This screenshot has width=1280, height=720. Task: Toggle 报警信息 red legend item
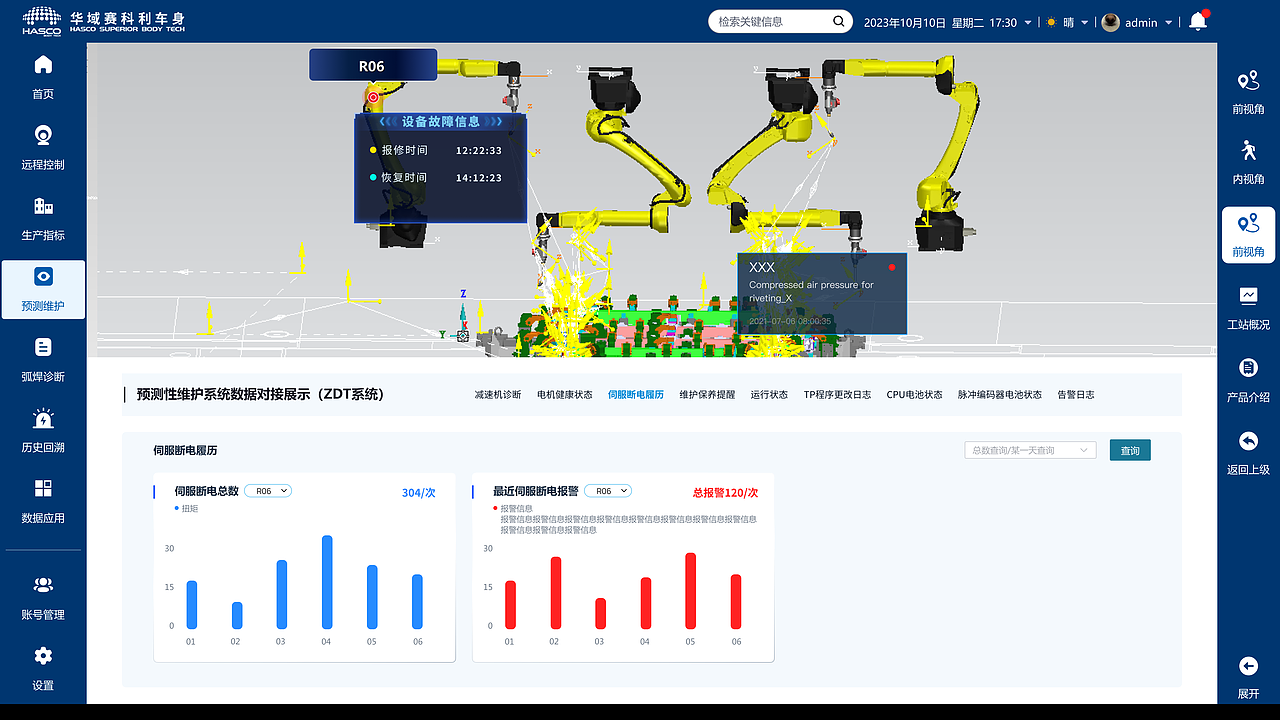[x=514, y=508]
